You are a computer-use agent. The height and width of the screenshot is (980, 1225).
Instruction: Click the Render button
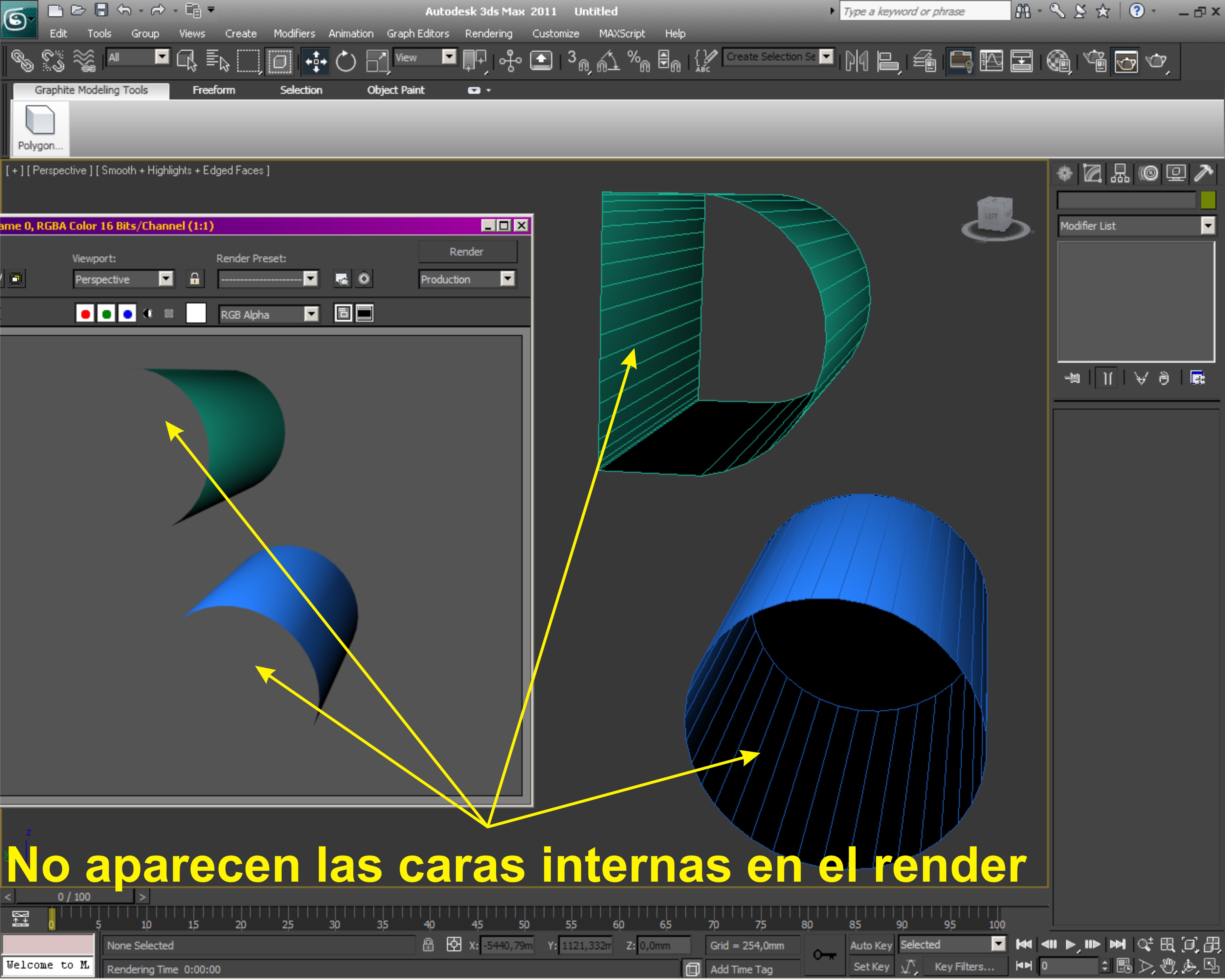click(x=467, y=252)
